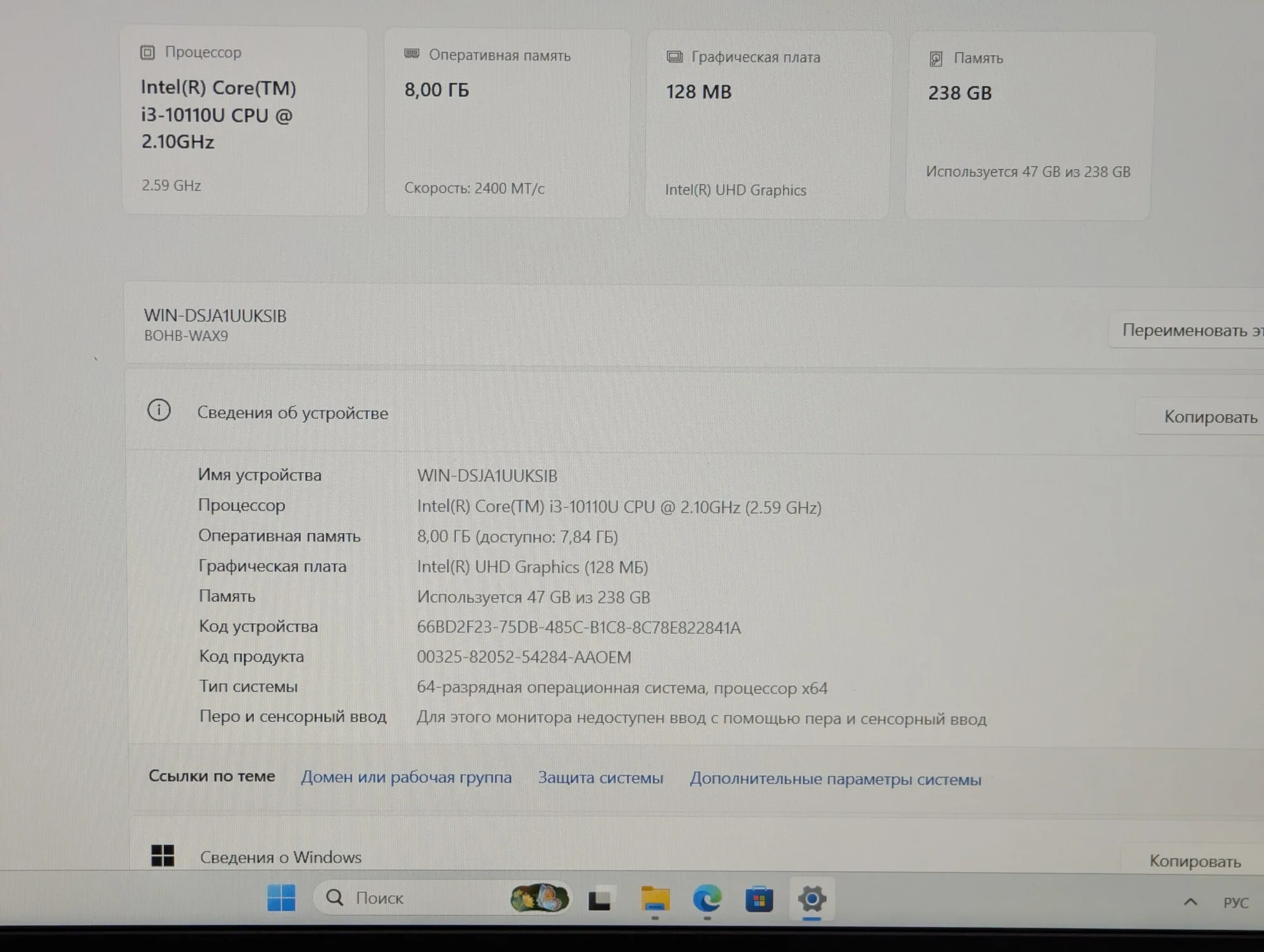This screenshot has width=1264, height=952.
Task: Copy Windows info with lower Копировать button
Action: [1193, 858]
